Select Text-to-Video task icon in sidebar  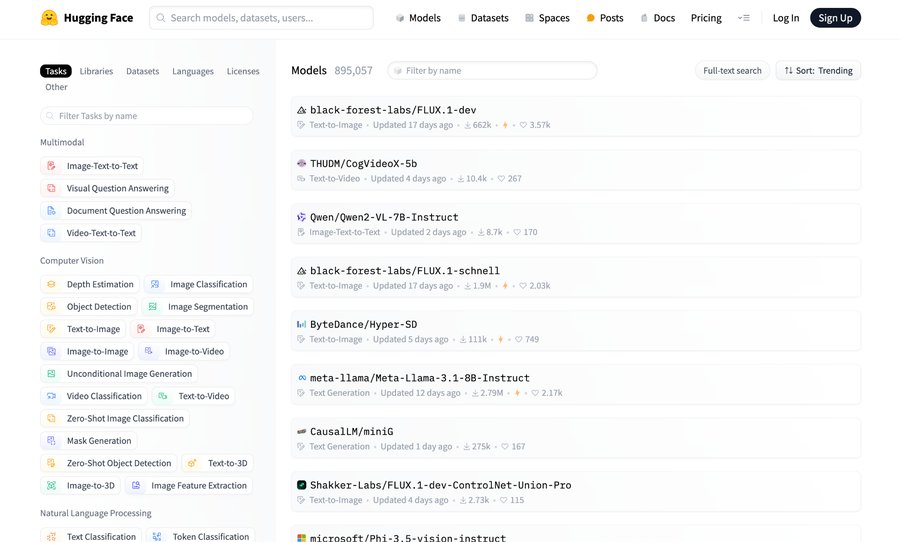162,396
